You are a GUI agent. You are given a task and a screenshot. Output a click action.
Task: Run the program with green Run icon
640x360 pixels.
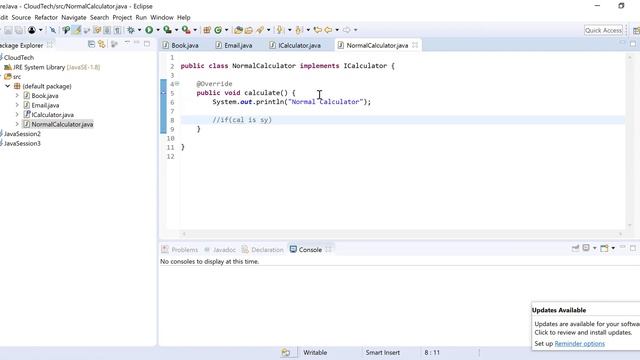point(149,30)
